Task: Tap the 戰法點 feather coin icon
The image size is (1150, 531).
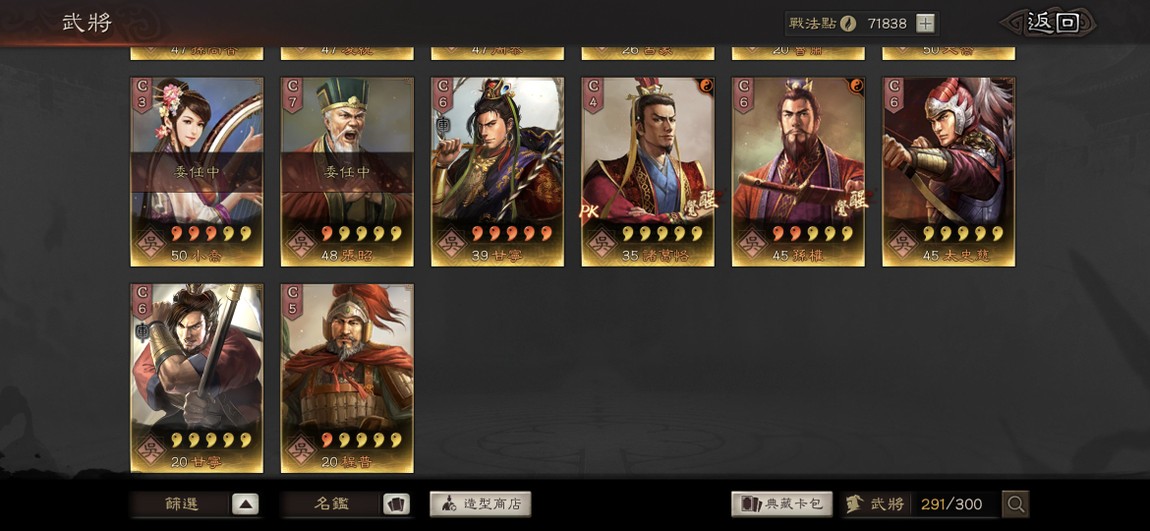Action: click(x=848, y=23)
